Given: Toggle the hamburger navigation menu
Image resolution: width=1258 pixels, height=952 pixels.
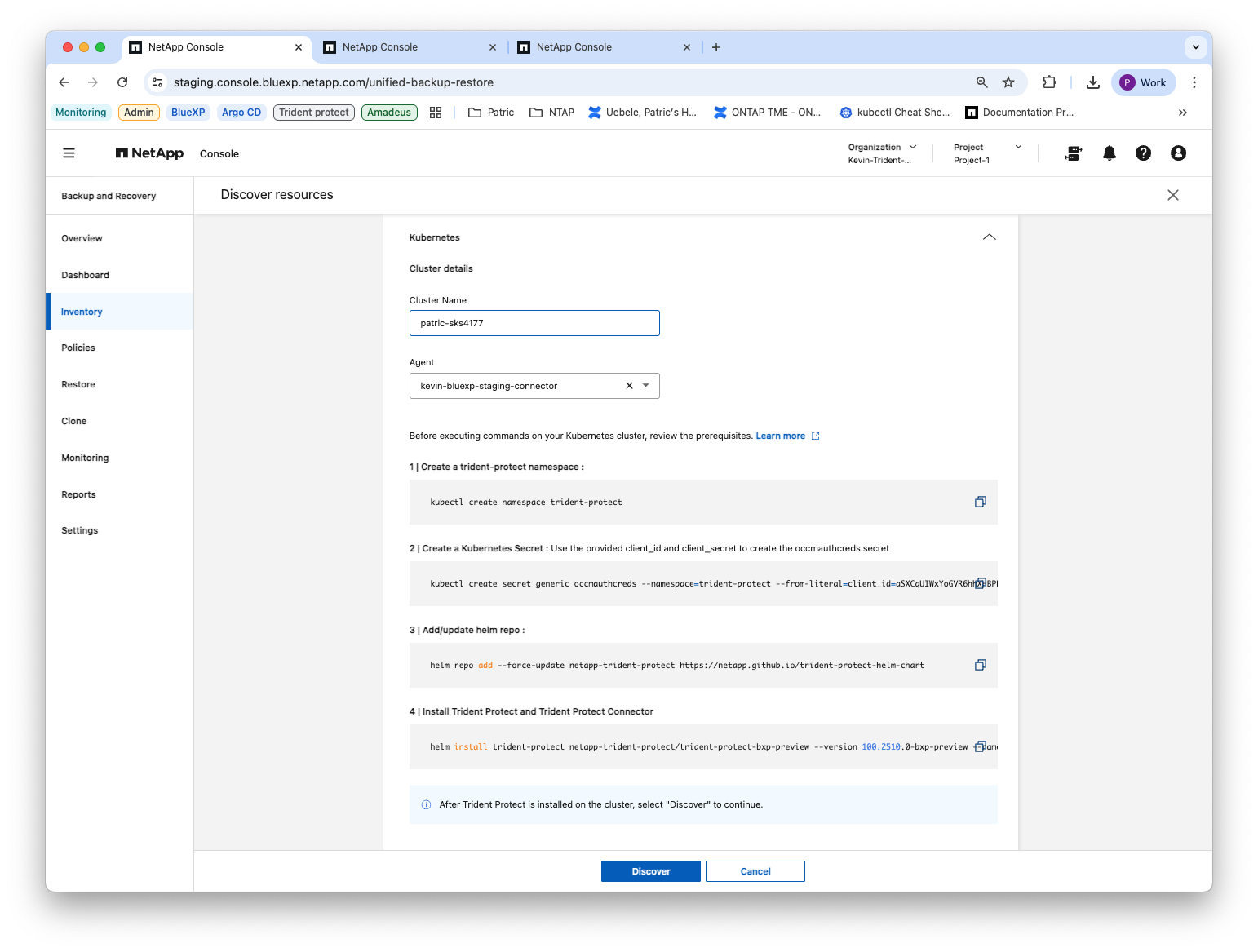Looking at the screenshot, I should coord(69,153).
